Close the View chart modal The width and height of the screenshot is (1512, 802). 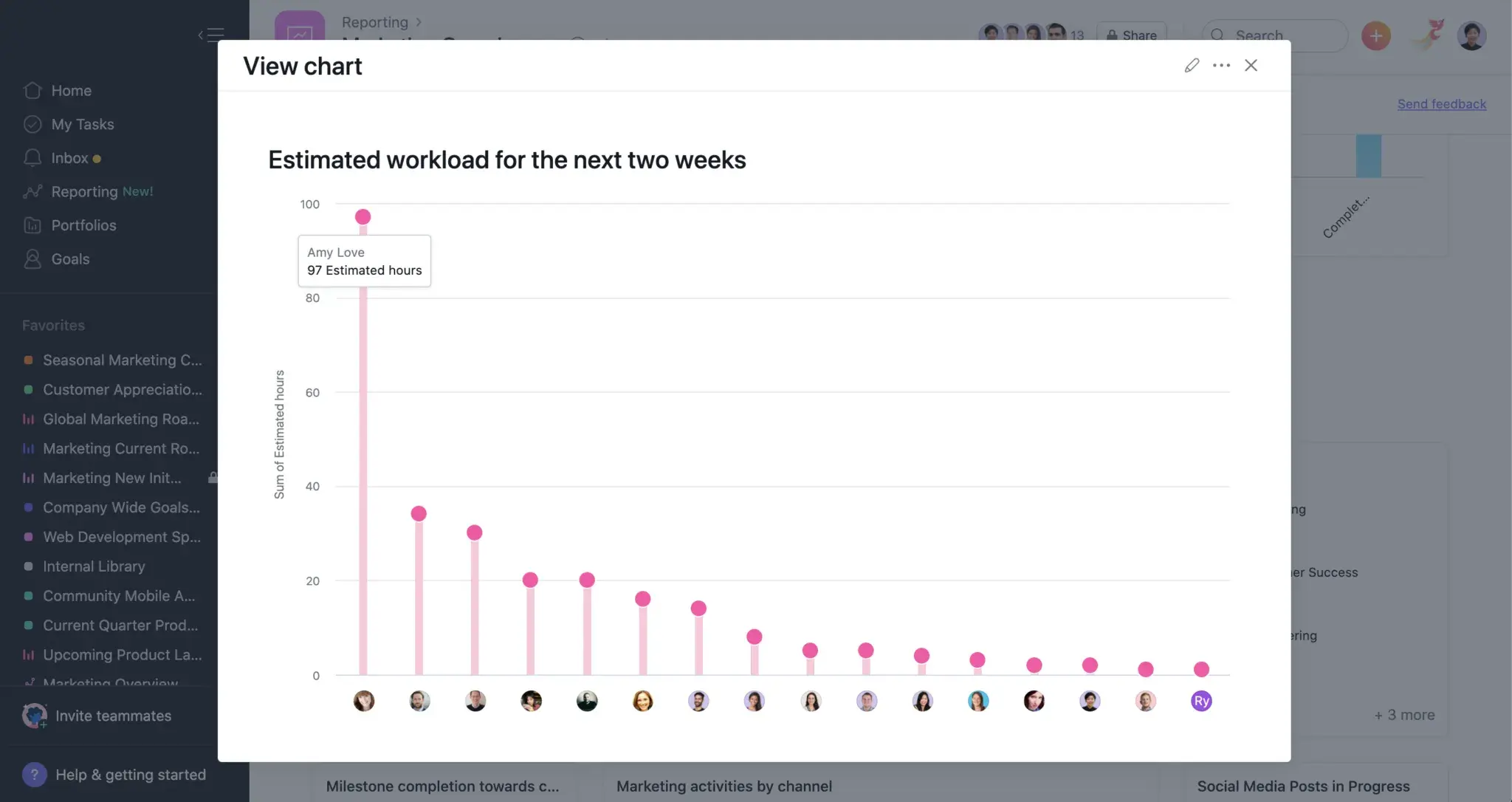(1252, 65)
